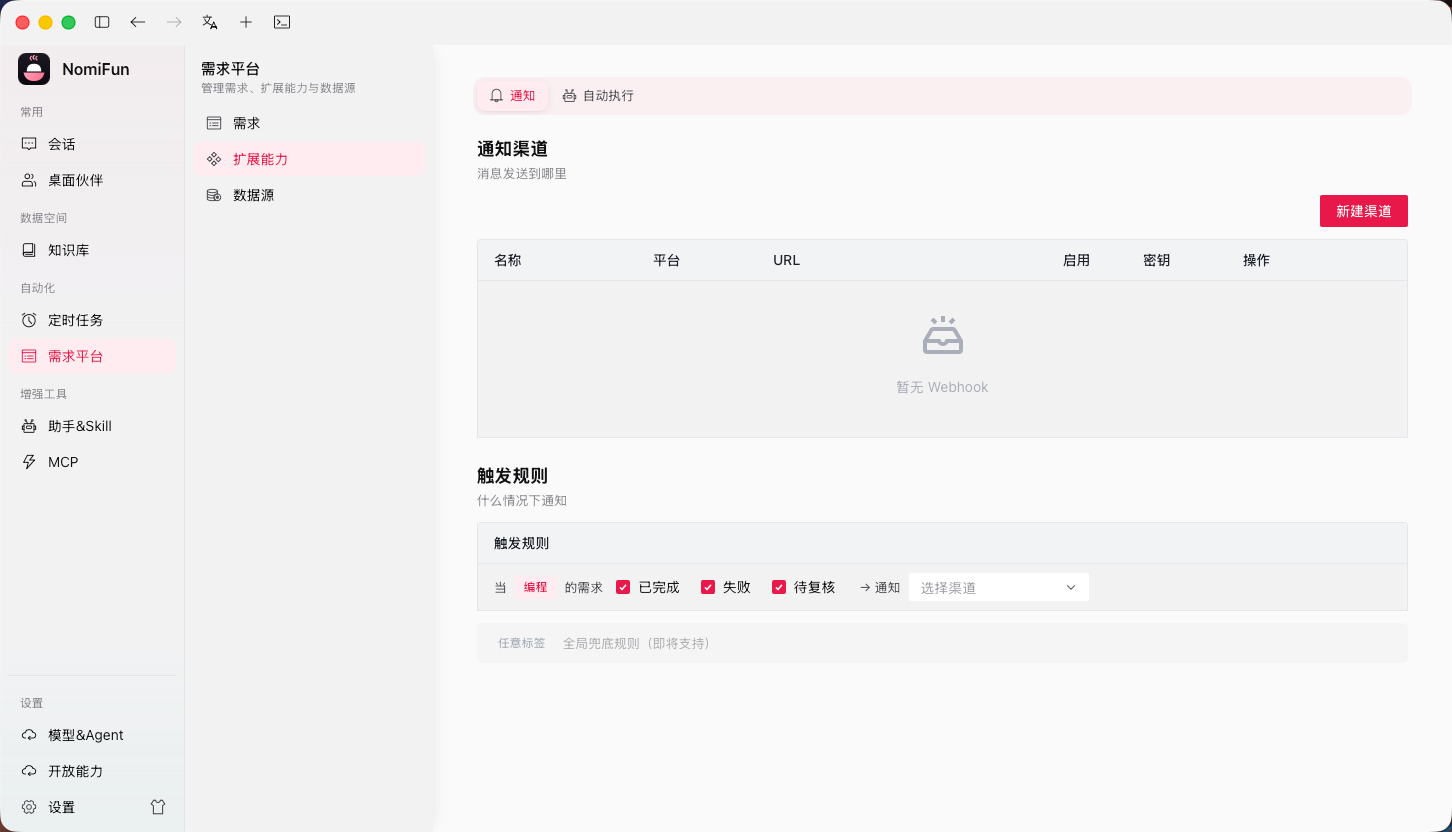The height and width of the screenshot is (832, 1452).
Task: Open 助手&Skill in sidebar
Action: 92,426
